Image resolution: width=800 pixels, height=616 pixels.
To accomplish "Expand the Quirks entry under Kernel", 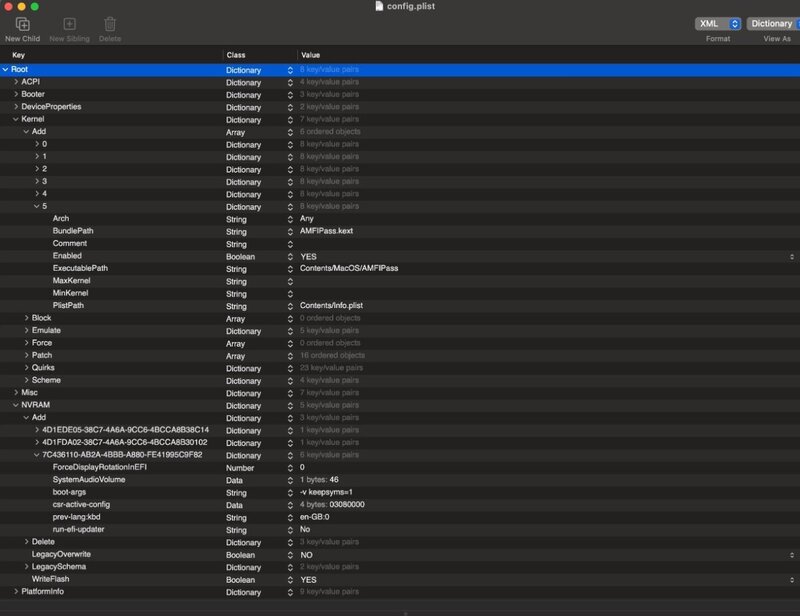I will [26, 367].
